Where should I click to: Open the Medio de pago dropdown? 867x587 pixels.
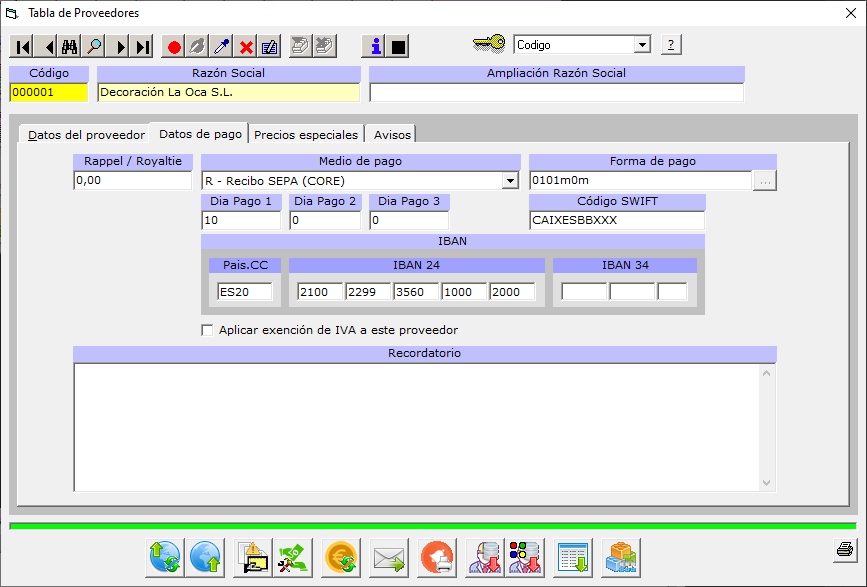(x=510, y=181)
